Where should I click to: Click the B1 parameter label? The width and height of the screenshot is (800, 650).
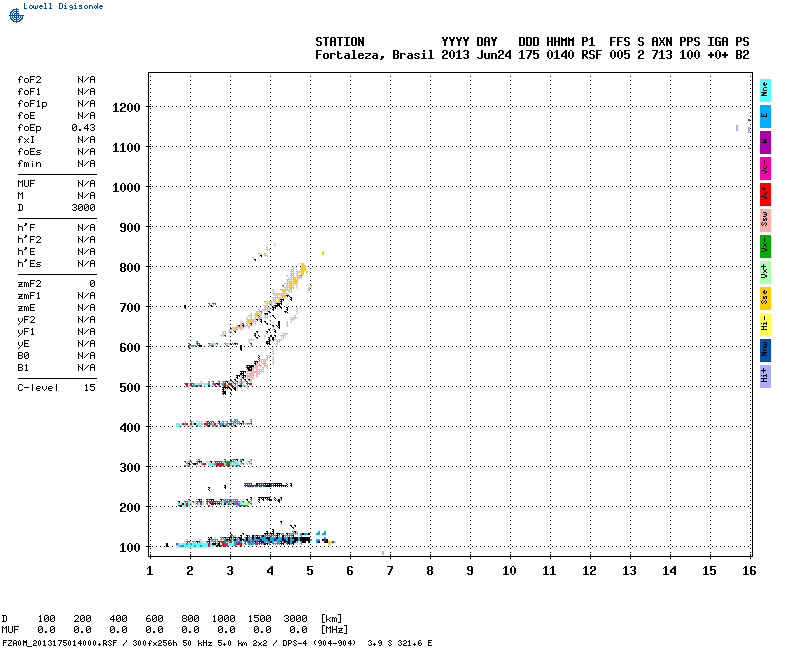pyautogui.click(x=23, y=368)
